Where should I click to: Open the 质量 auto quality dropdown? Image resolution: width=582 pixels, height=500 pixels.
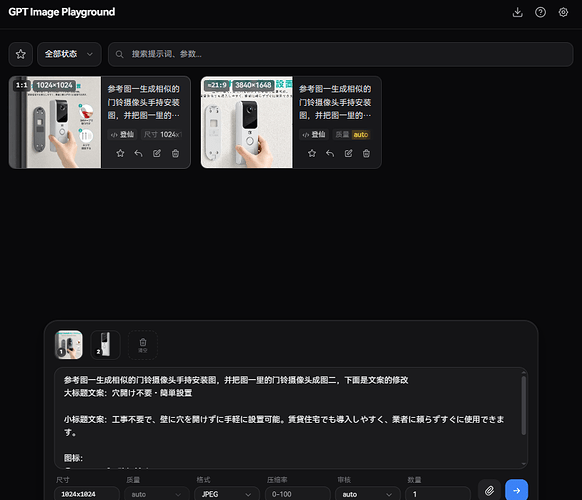tap(157, 494)
